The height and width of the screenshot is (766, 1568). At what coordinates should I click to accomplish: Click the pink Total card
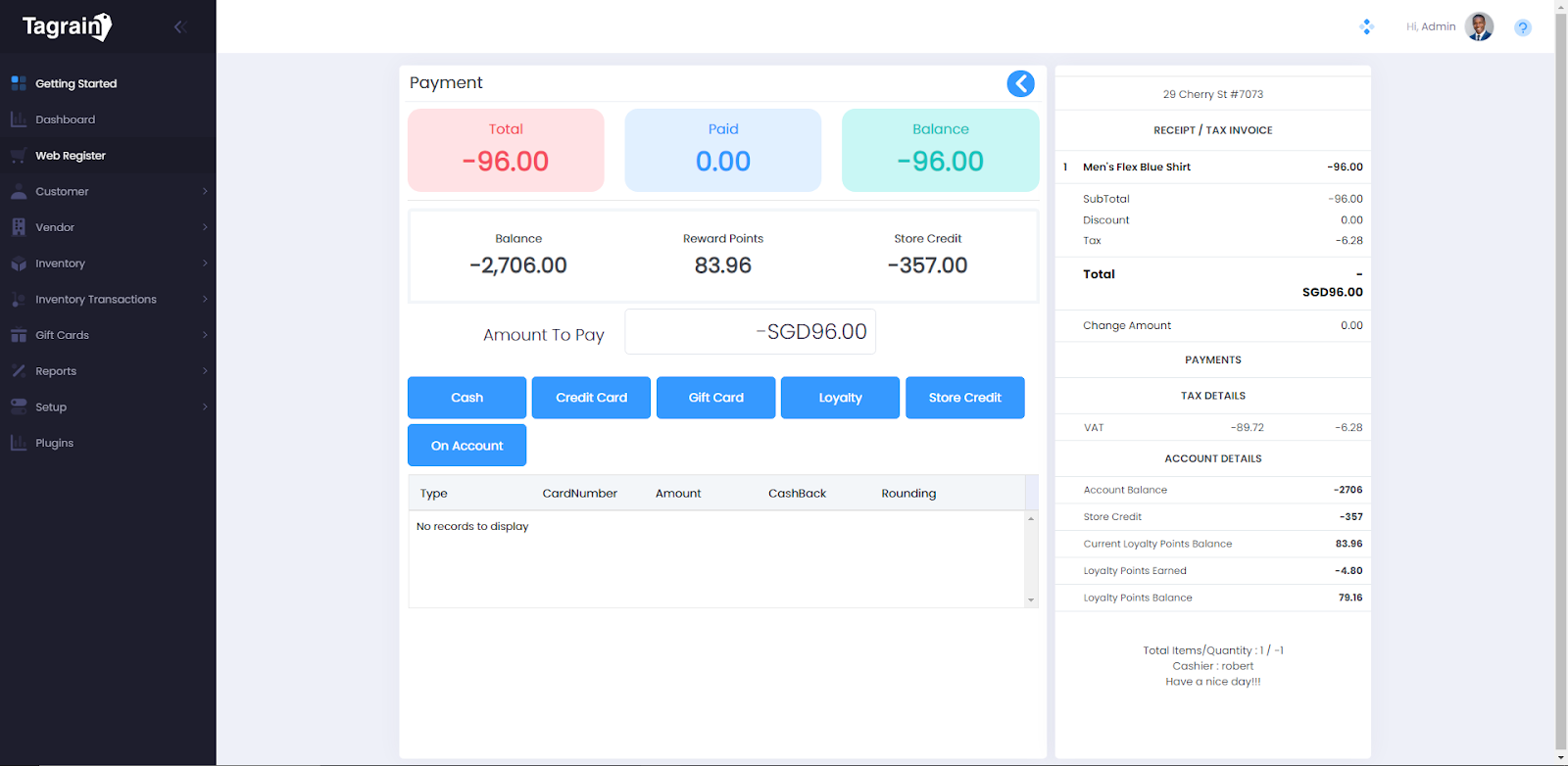(x=506, y=150)
